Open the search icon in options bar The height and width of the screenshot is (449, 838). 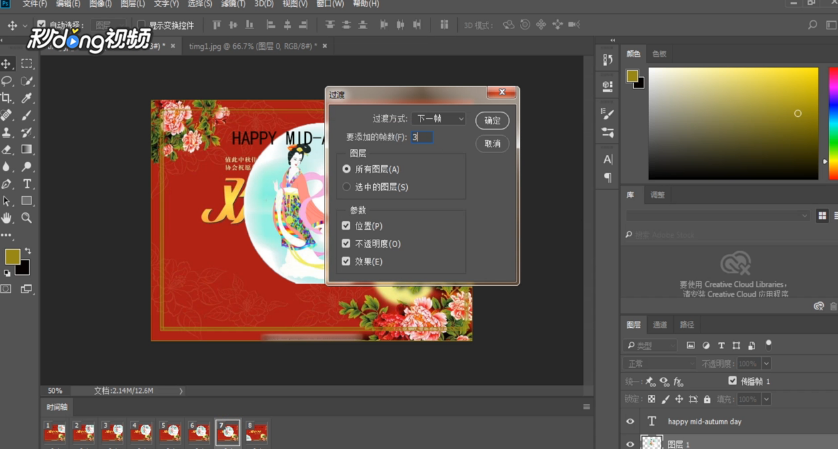812,25
